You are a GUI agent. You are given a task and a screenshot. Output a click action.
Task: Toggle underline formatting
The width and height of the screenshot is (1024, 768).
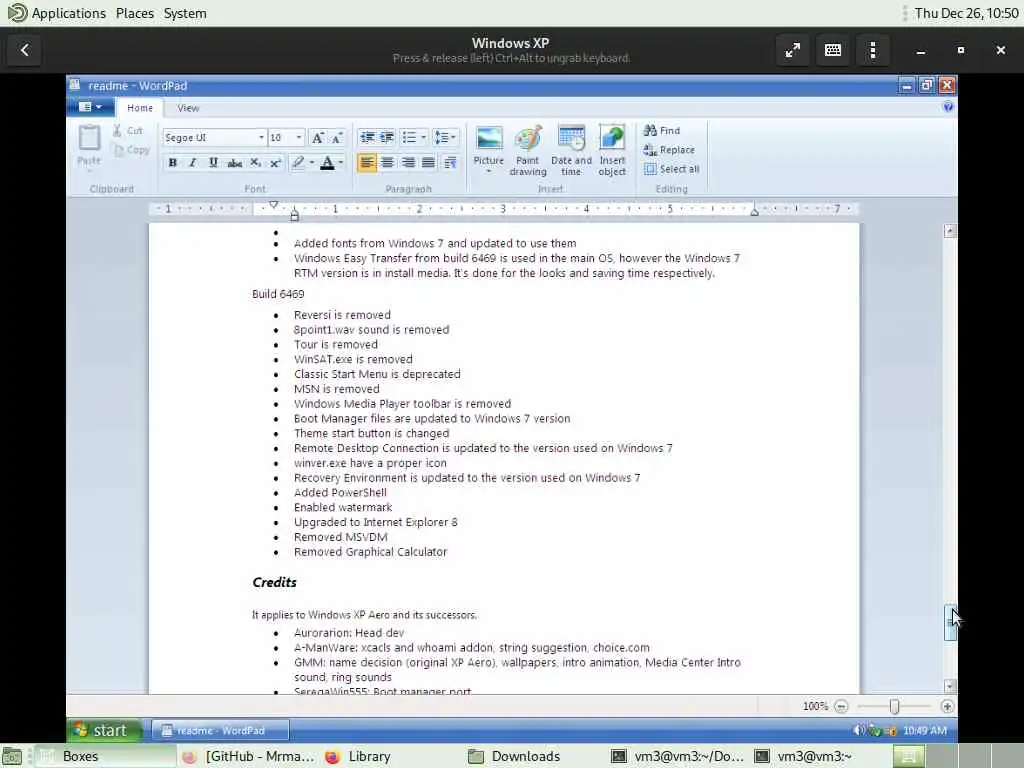213,163
